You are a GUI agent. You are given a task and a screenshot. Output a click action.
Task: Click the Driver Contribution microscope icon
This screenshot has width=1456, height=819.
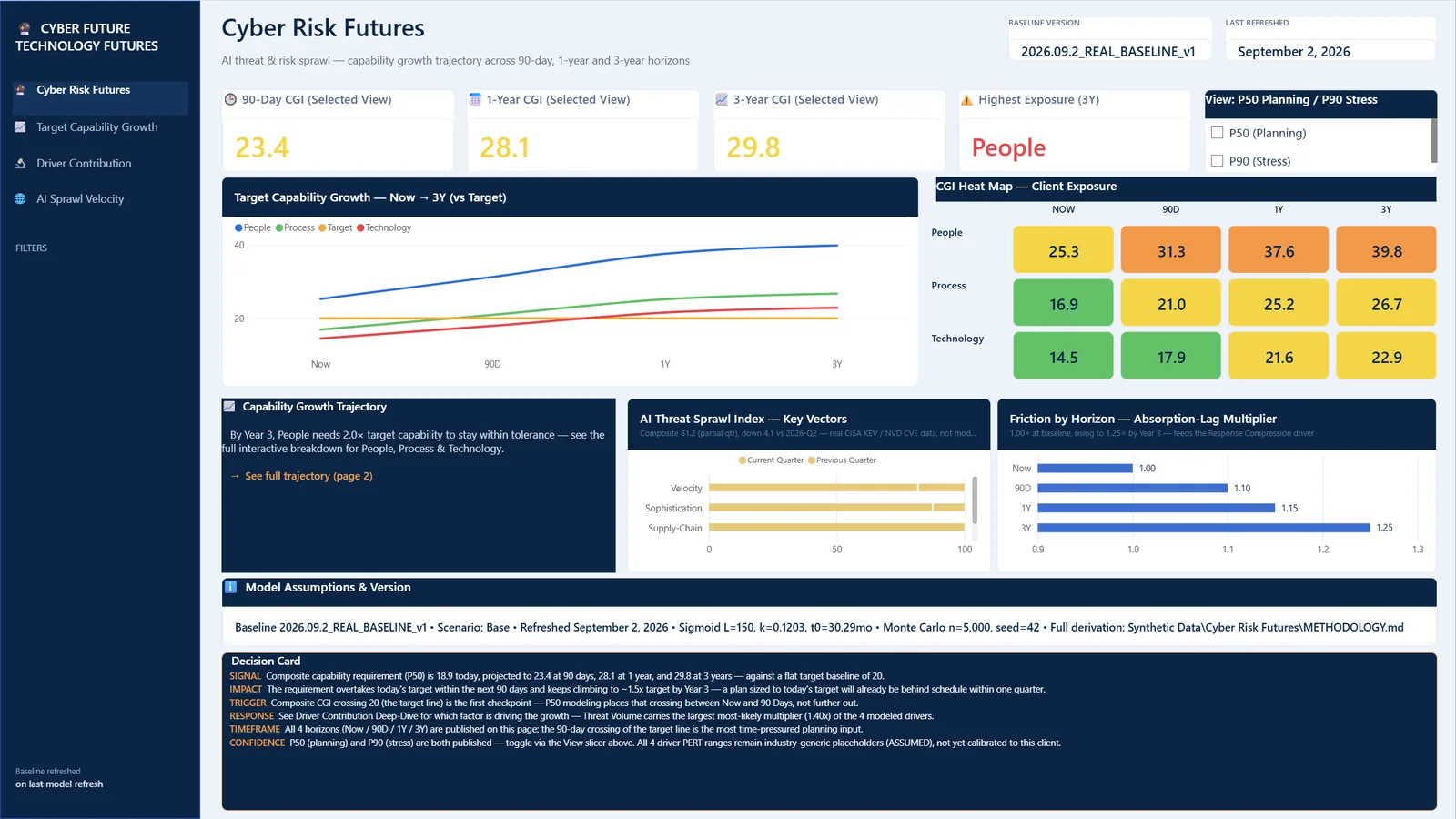[x=20, y=164]
